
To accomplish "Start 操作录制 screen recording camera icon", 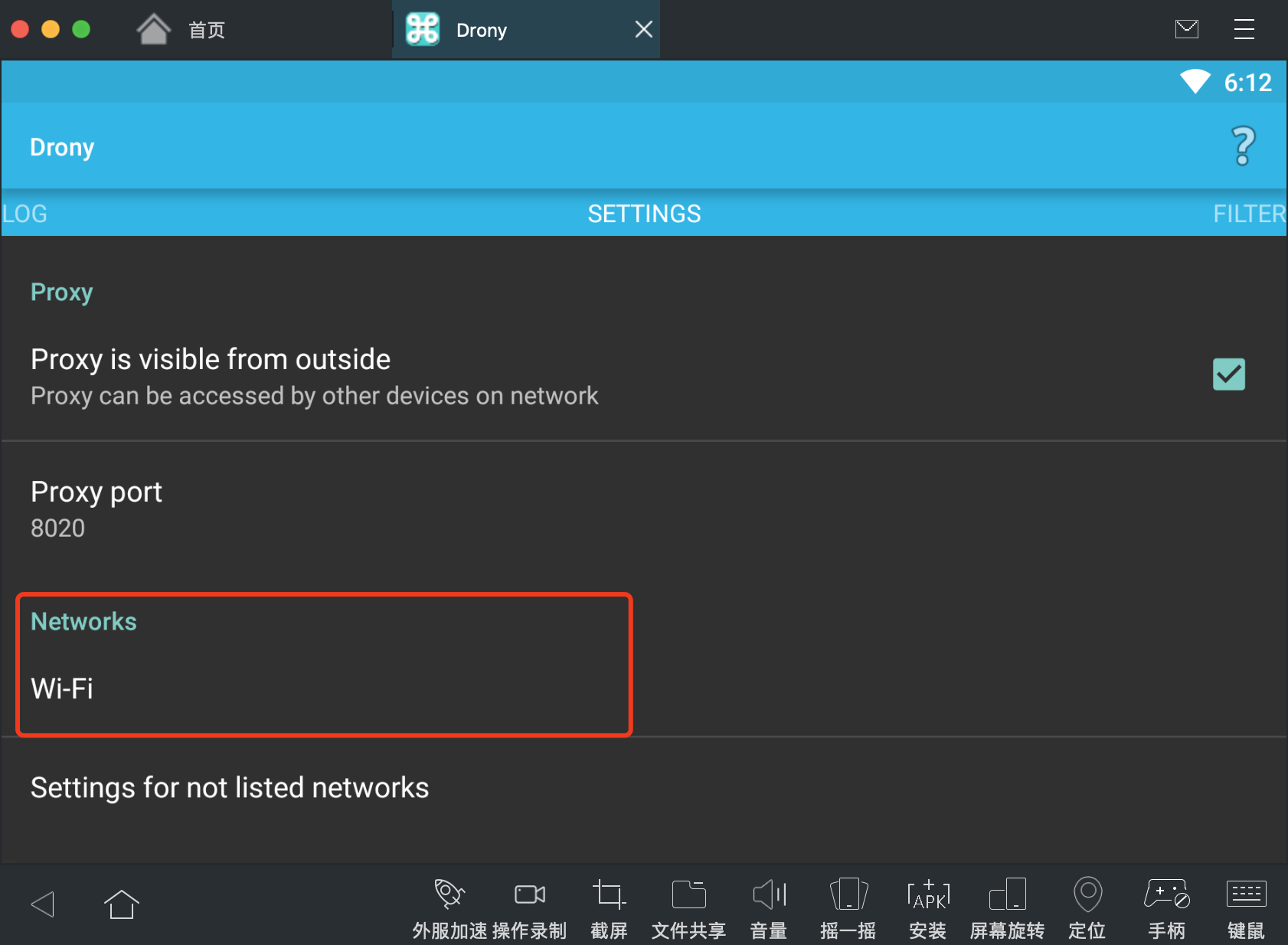I will coord(529,894).
